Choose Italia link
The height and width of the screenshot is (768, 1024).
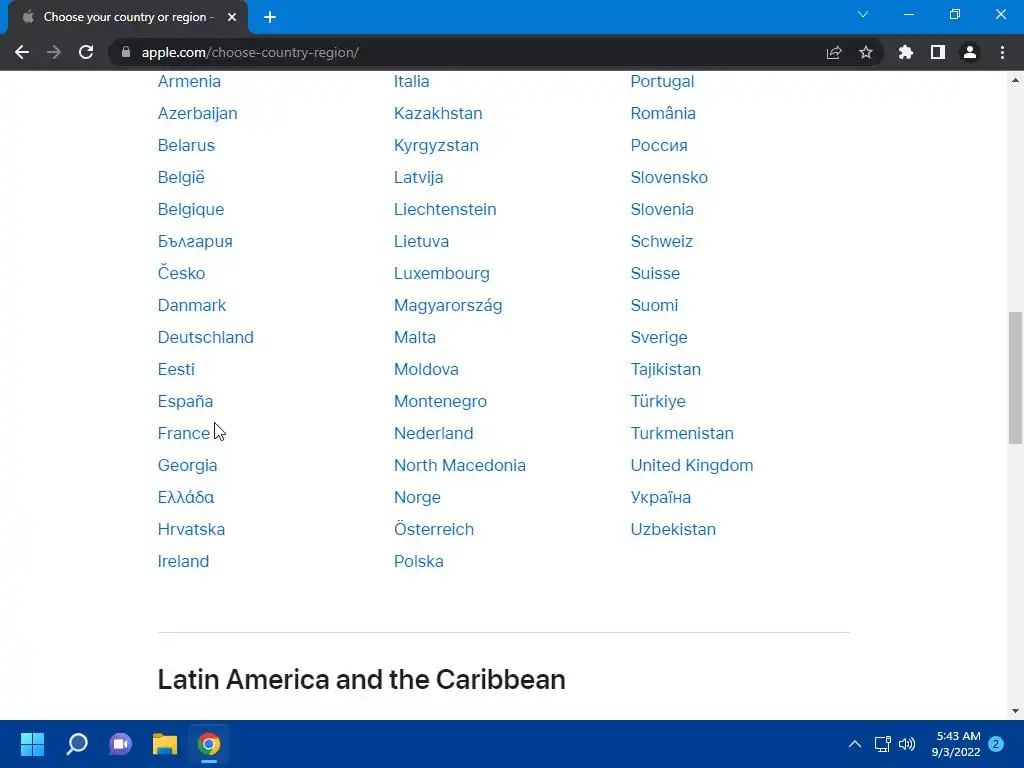click(x=411, y=82)
